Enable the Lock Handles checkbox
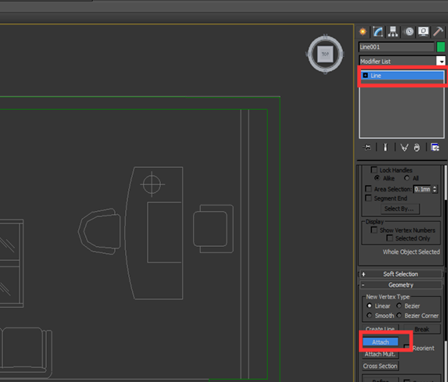 coord(374,170)
